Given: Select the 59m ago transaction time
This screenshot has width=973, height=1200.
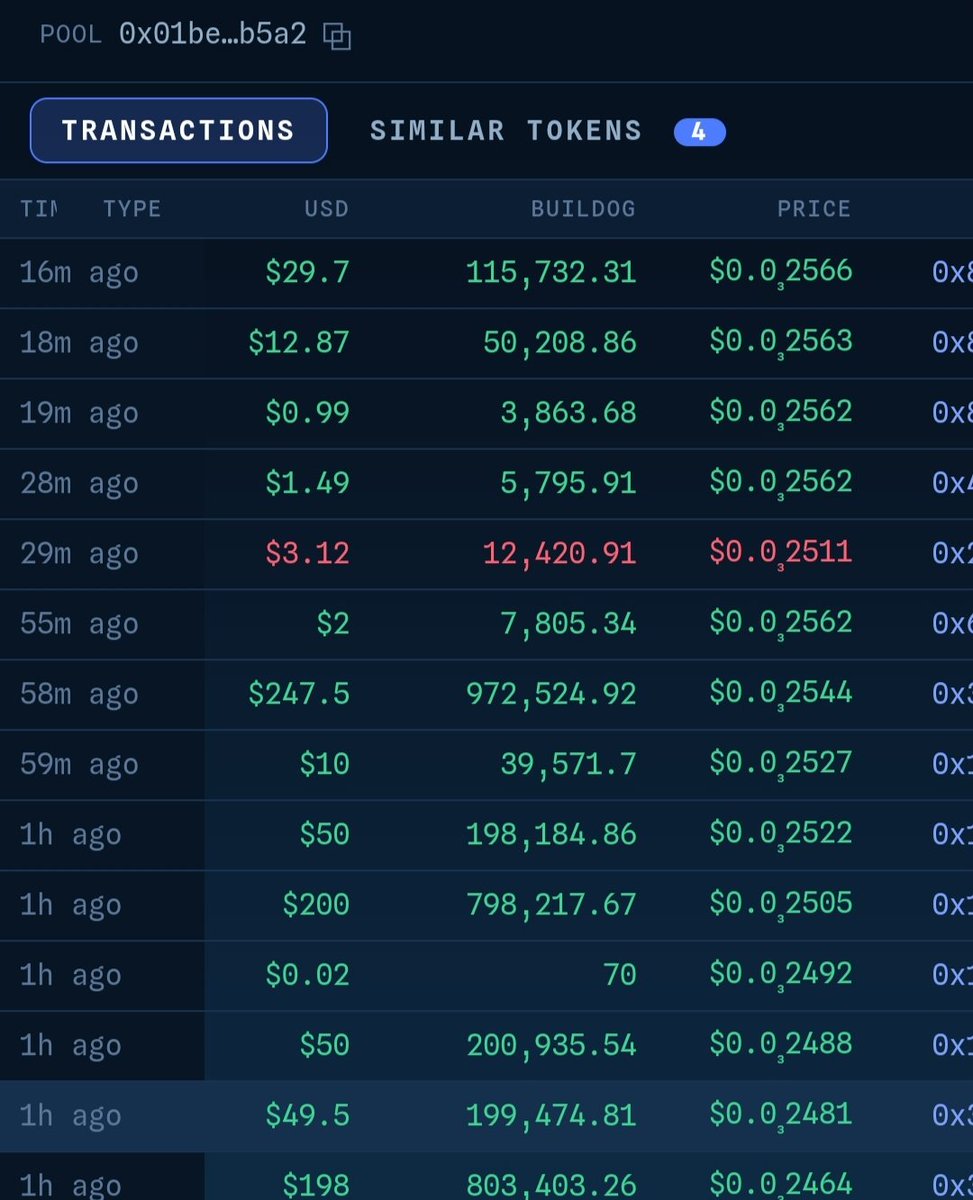Looking at the screenshot, I should tap(79, 764).
